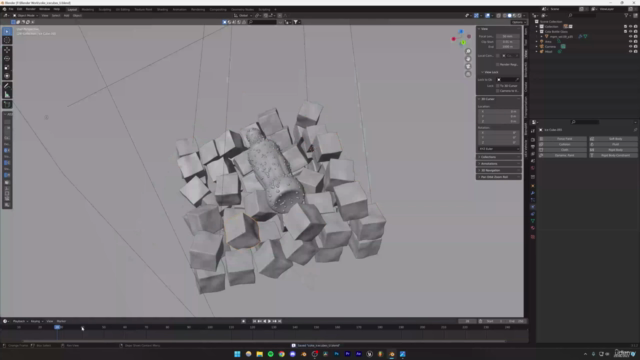Open the Edit menu
This screenshot has height=360, width=640.
tap(20, 9)
